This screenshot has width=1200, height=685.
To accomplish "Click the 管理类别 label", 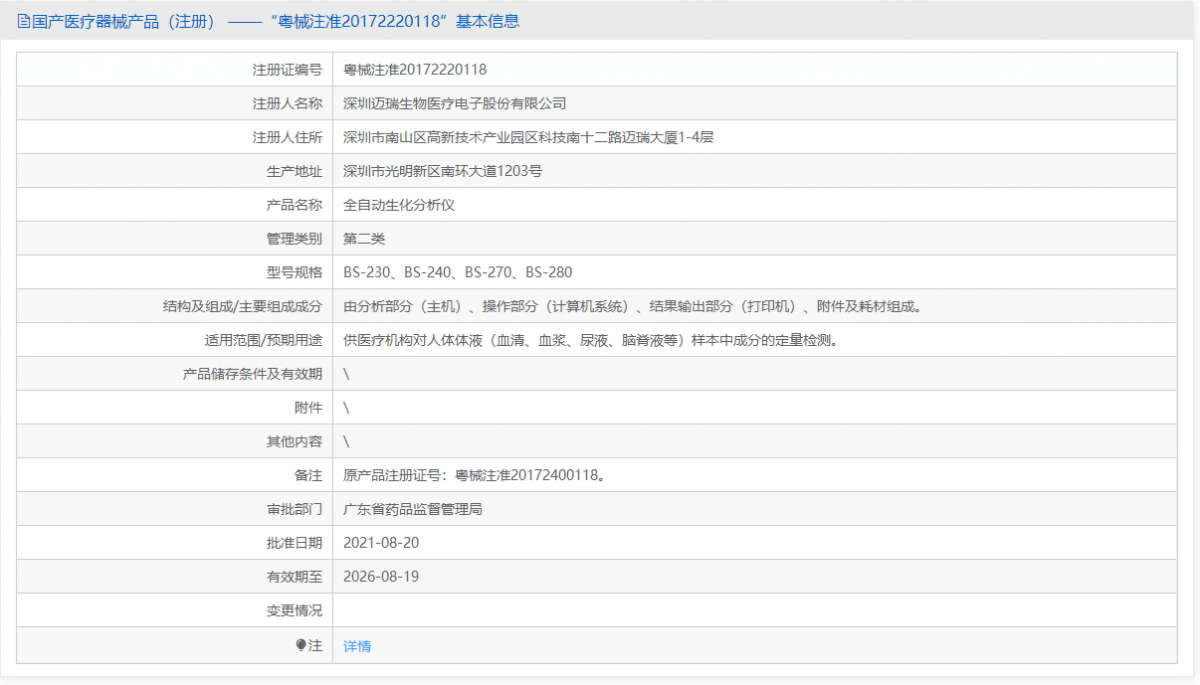I will 294,239.
